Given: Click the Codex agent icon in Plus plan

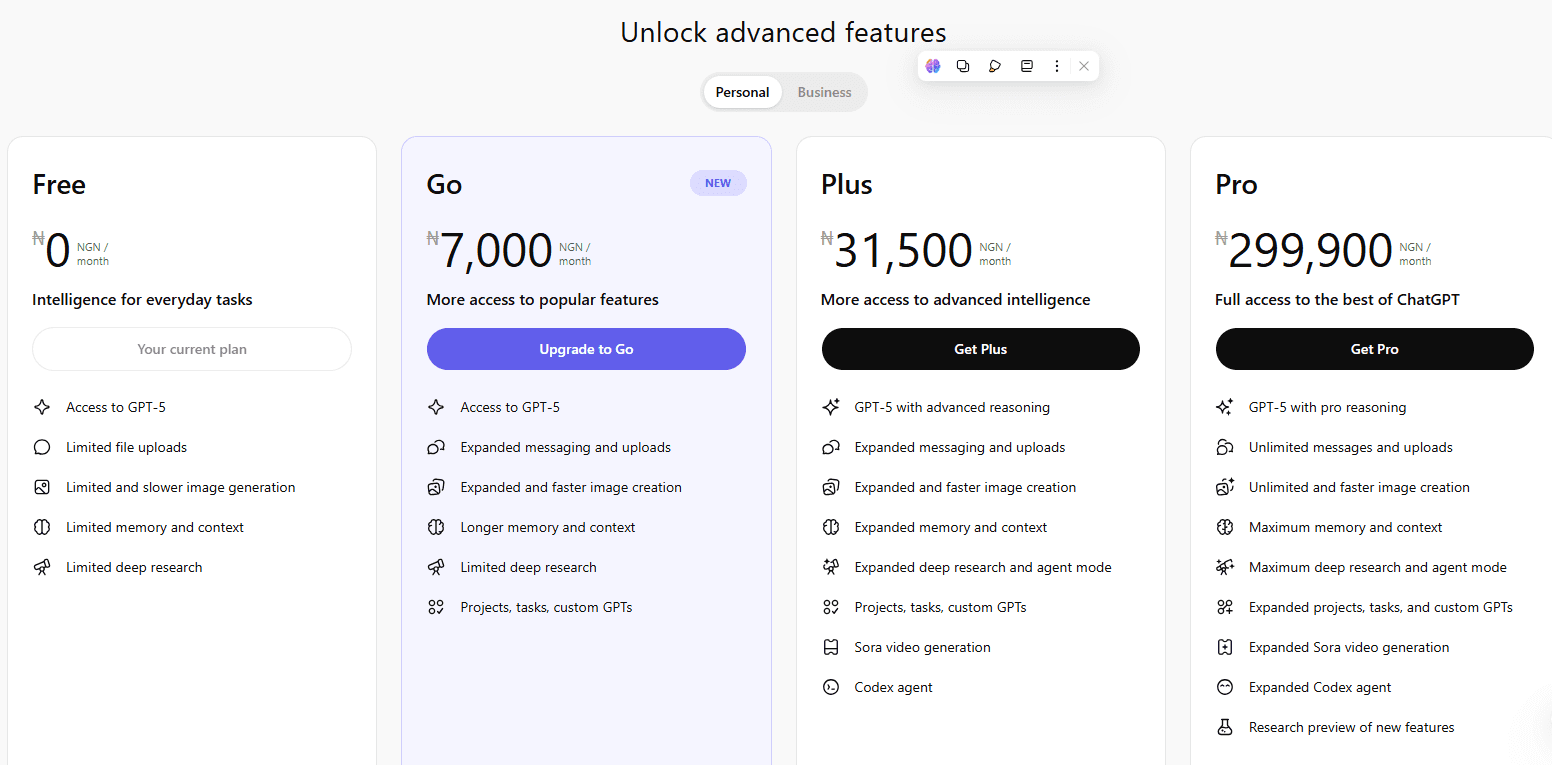Looking at the screenshot, I should point(830,687).
